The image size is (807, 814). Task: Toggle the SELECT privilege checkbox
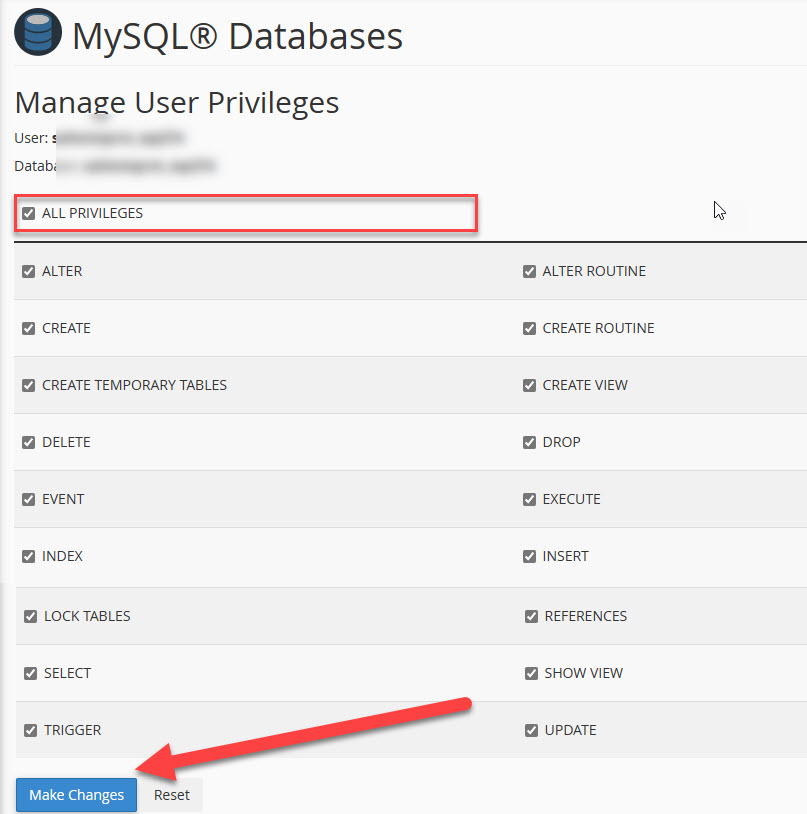click(x=31, y=673)
